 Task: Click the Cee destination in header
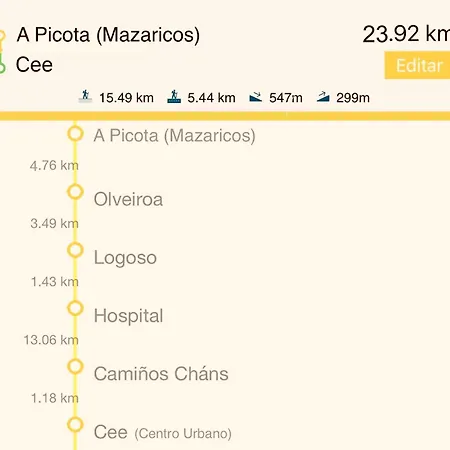coord(34,65)
